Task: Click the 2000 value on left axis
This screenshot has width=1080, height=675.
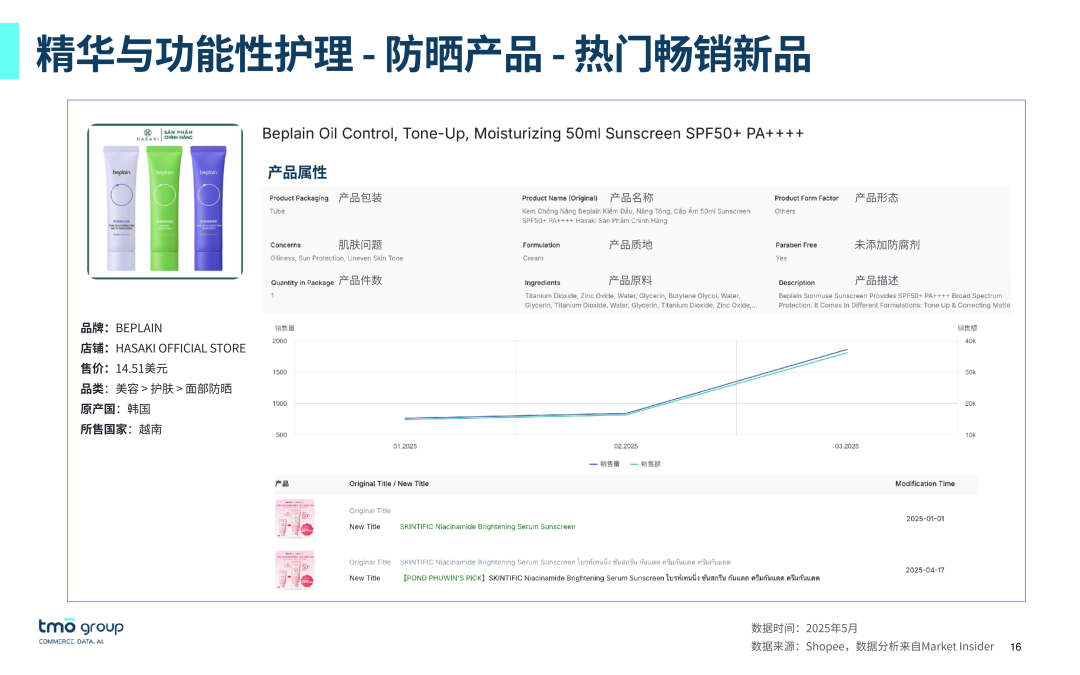Action: (x=280, y=341)
